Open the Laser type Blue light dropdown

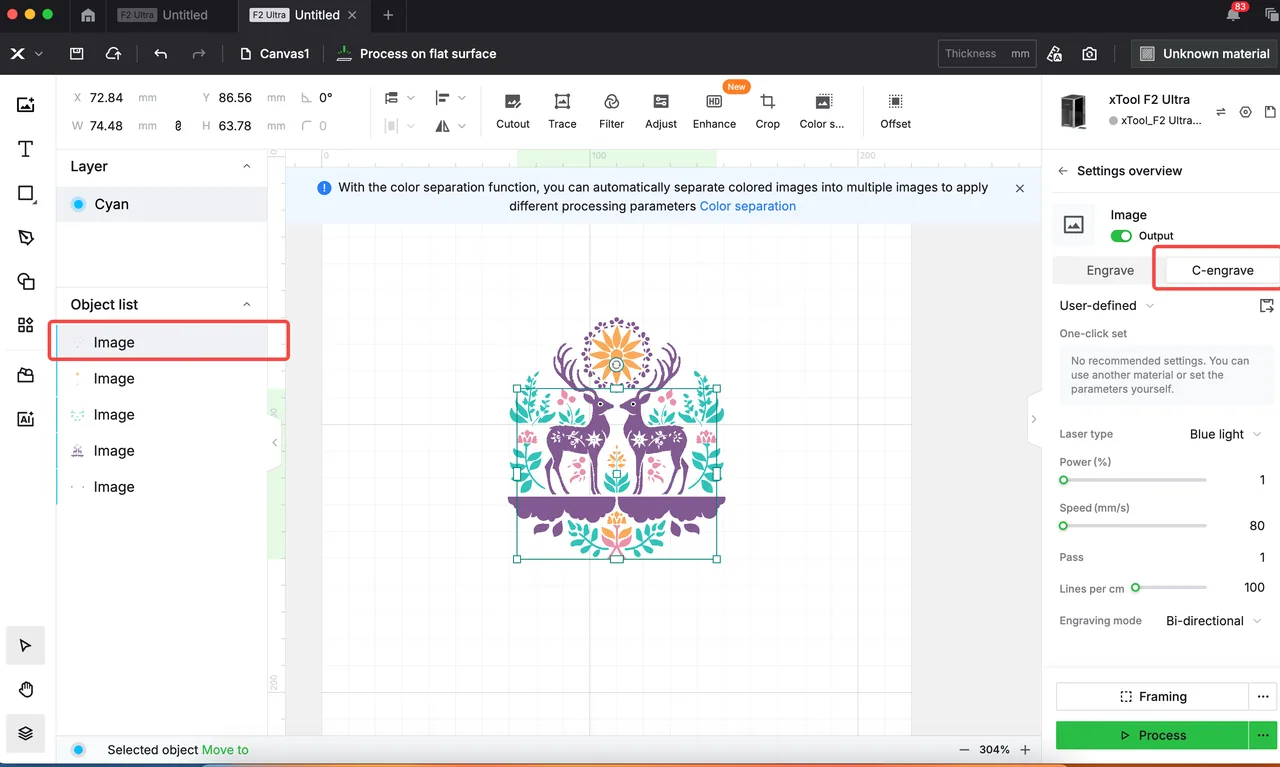[x=1225, y=434]
